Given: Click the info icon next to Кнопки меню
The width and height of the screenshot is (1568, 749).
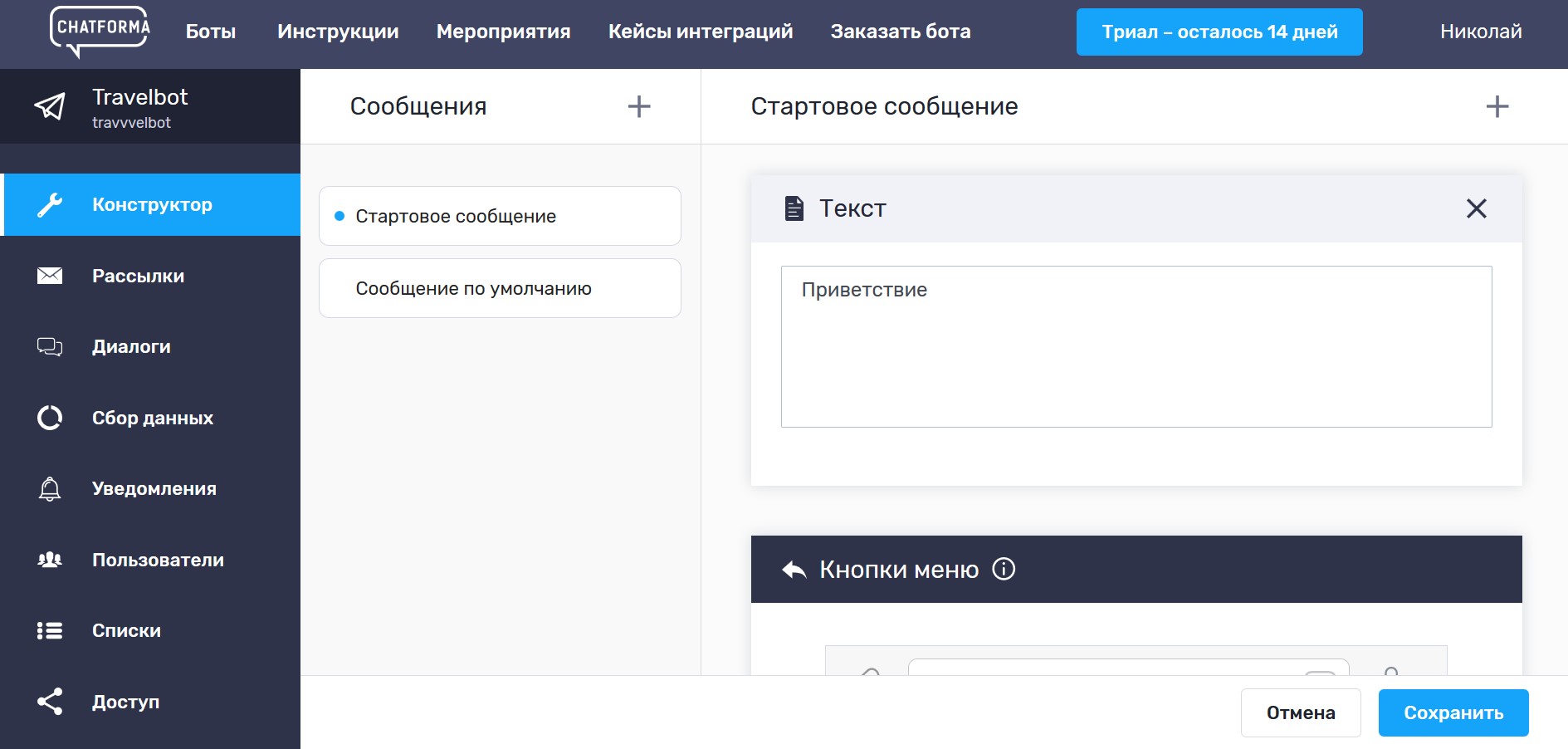Looking at the screenshot, I should coord(1004,569).
